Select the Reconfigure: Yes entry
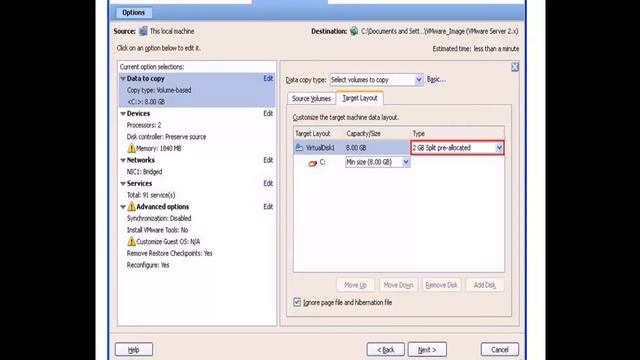The height and width of the screenshot is (360, 640). click(x=148, y=265)
